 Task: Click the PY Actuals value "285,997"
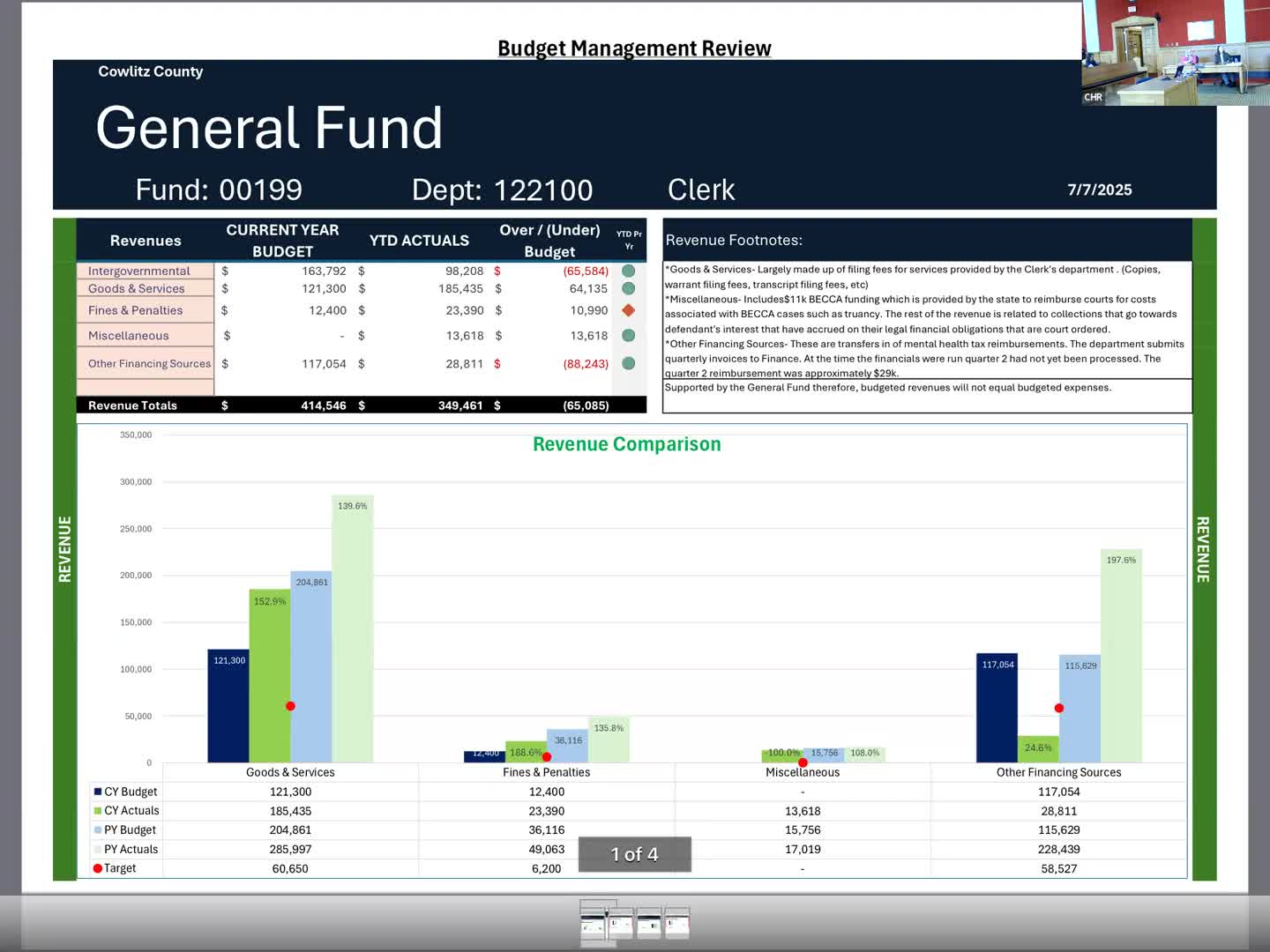tap(290, 849)
